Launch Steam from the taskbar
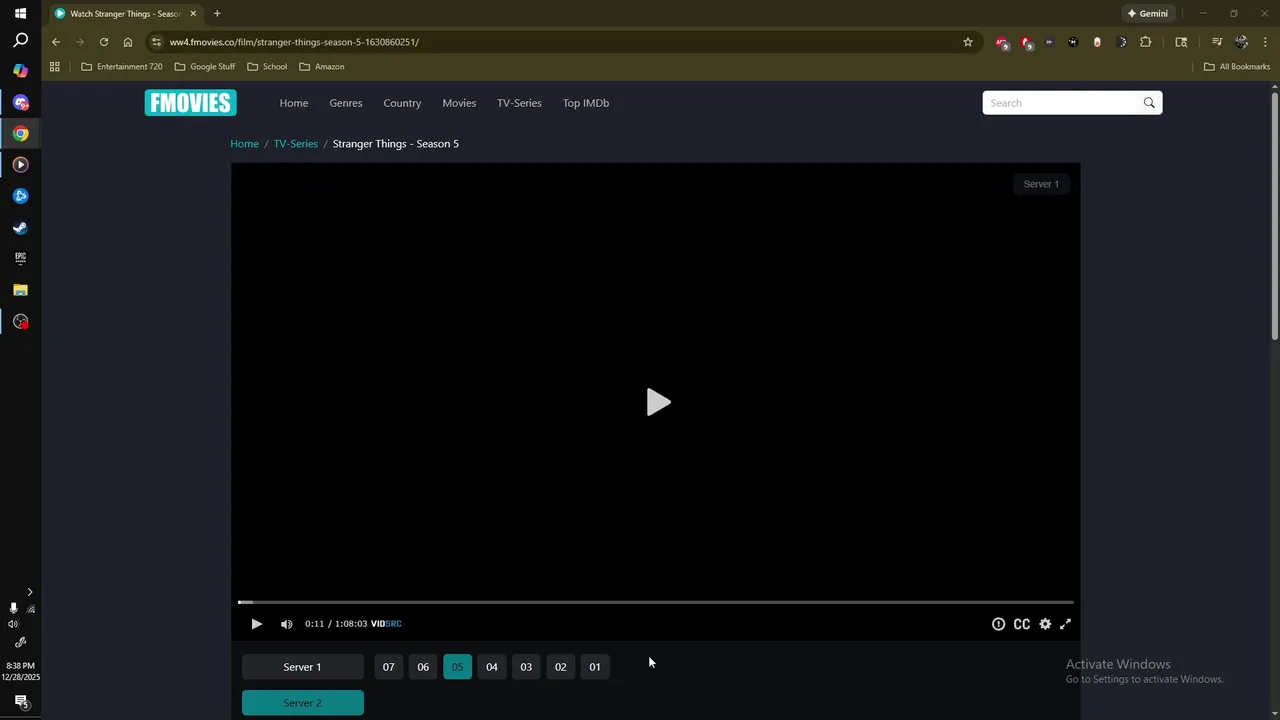Image resolution: width=1280 pixels, height=720 pixels. 20,228
